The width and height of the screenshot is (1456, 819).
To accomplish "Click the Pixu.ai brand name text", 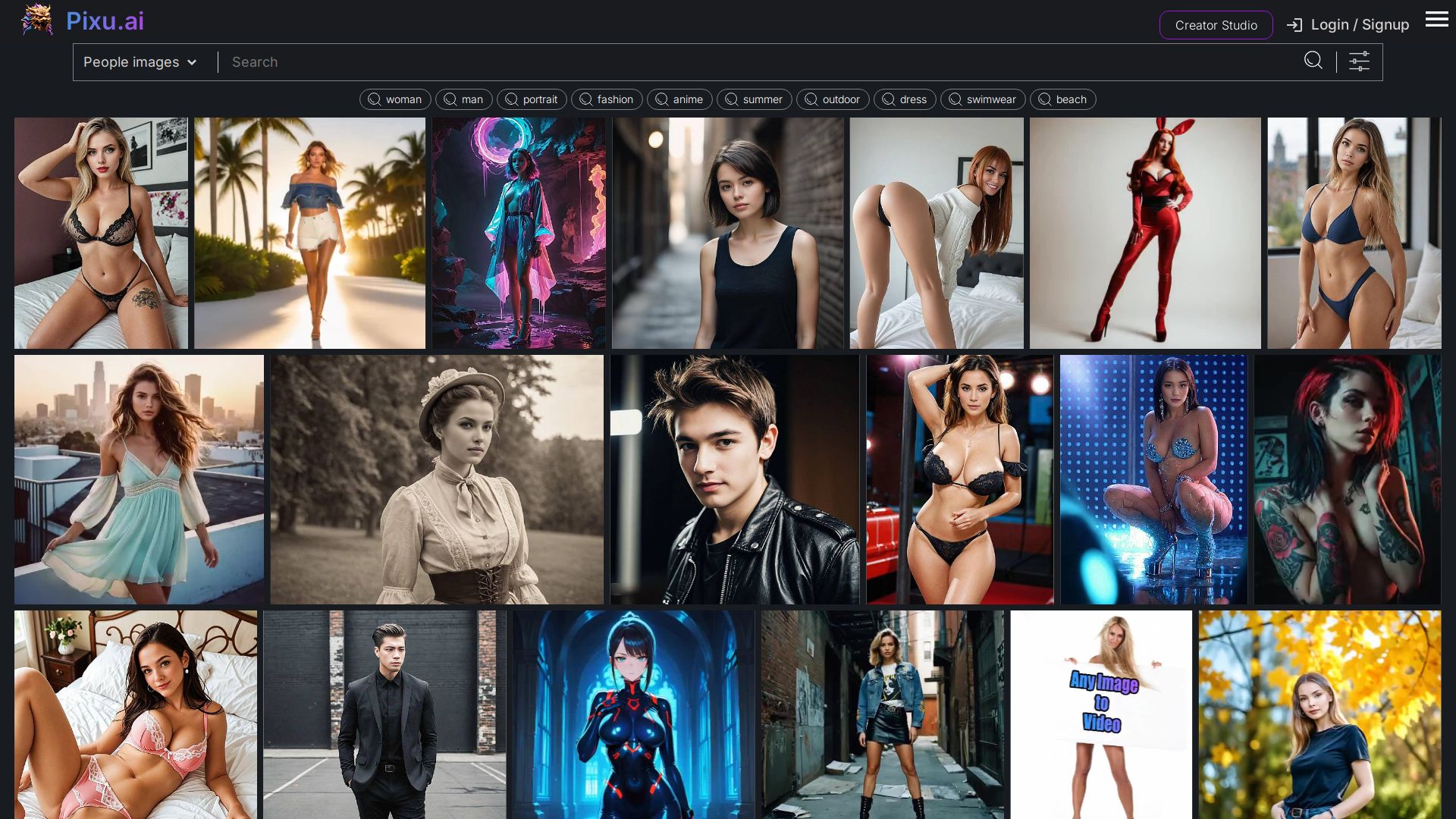I will point(105,21).
